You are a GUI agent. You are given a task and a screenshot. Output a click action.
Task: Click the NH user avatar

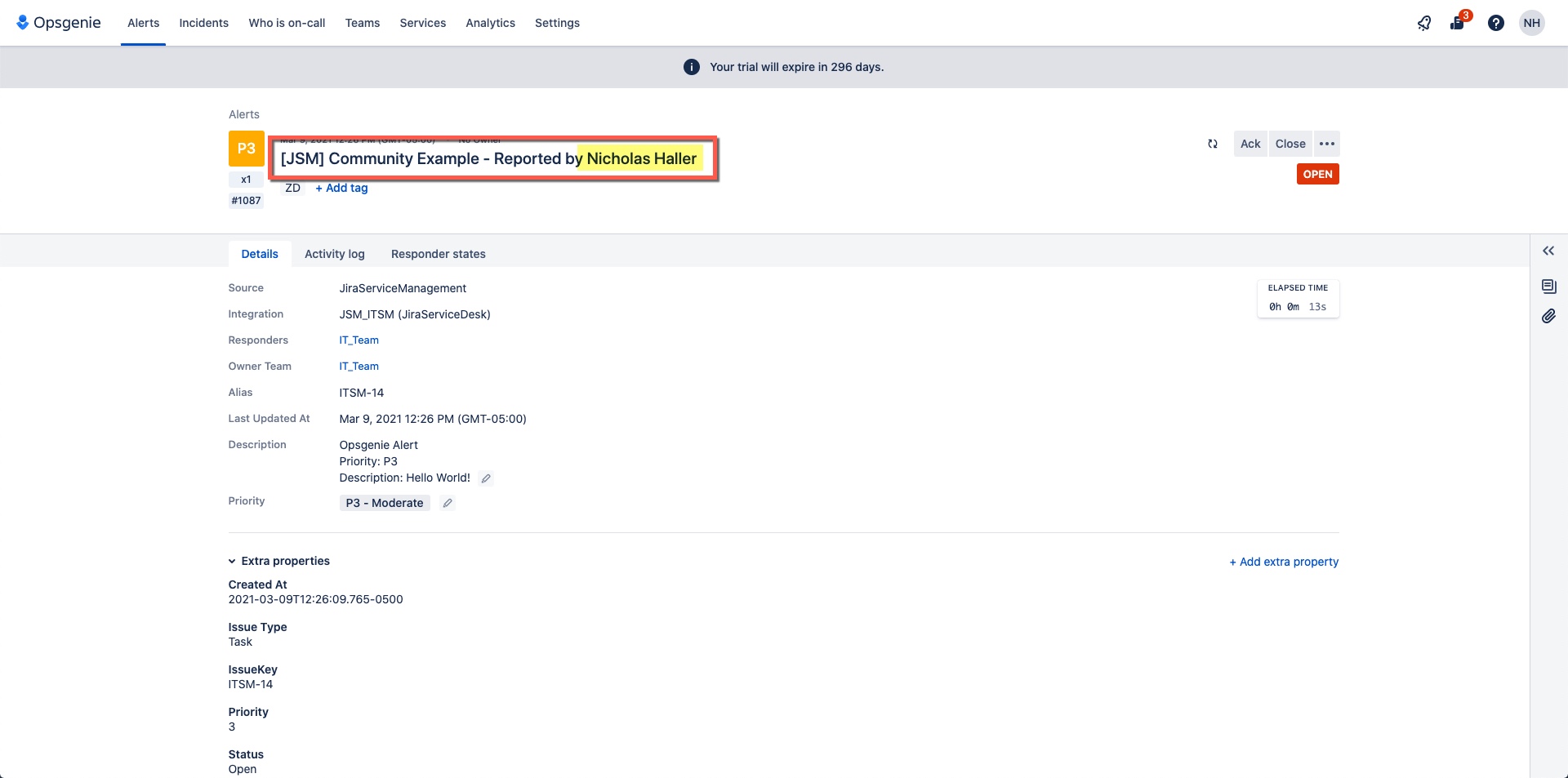coord(1532,23)
